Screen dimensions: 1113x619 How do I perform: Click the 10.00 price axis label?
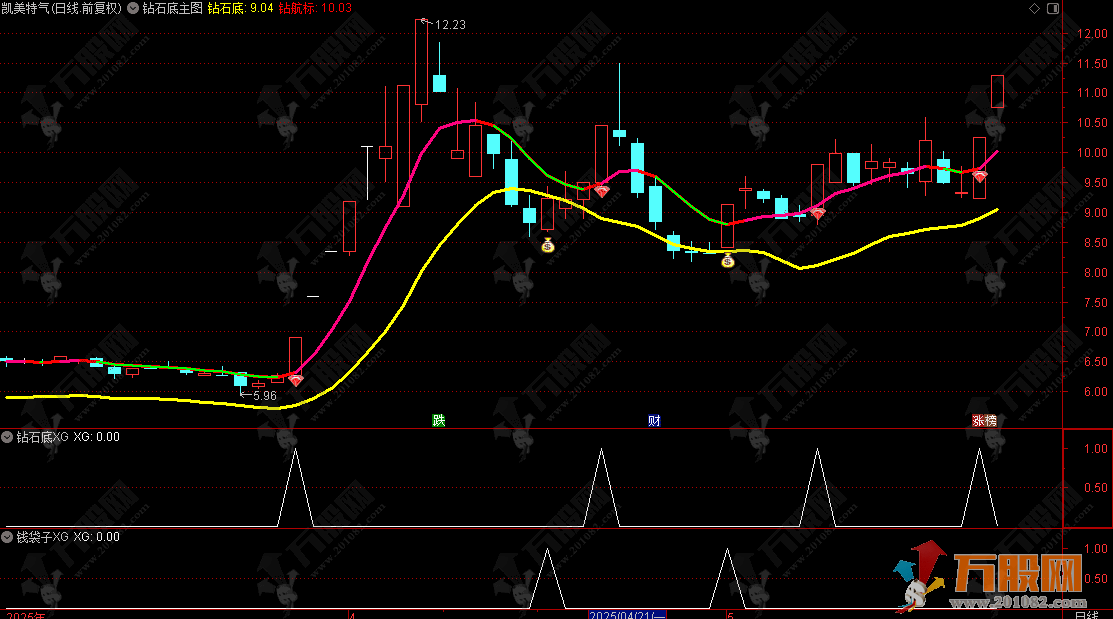pyautogui.click(x=1092, y=153)
